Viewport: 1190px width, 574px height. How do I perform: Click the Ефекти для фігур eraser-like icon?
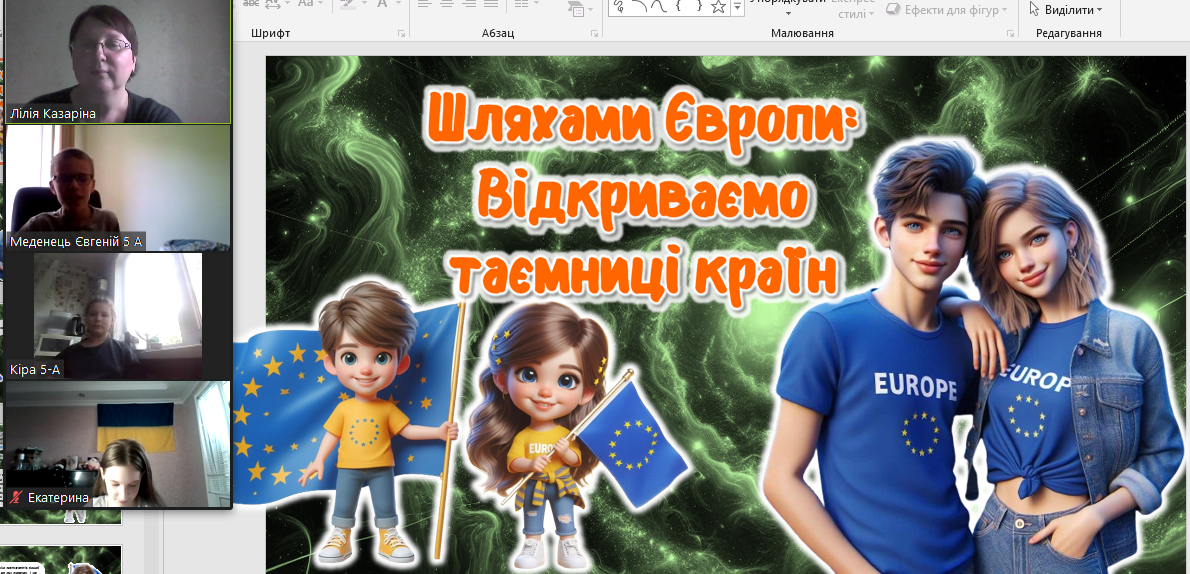[x=892, y=9]
